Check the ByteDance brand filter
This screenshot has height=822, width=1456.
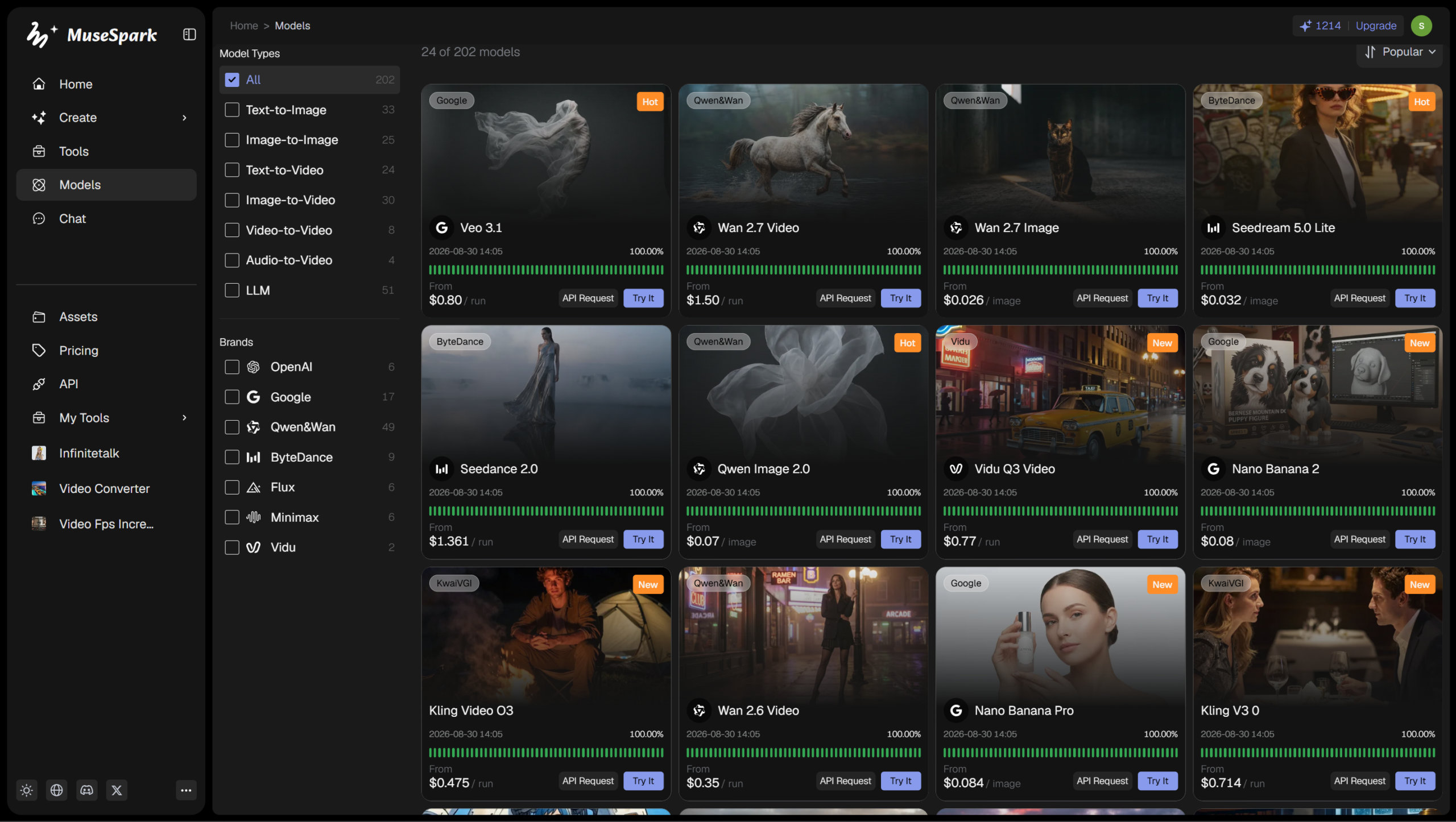tap(232, 457)
